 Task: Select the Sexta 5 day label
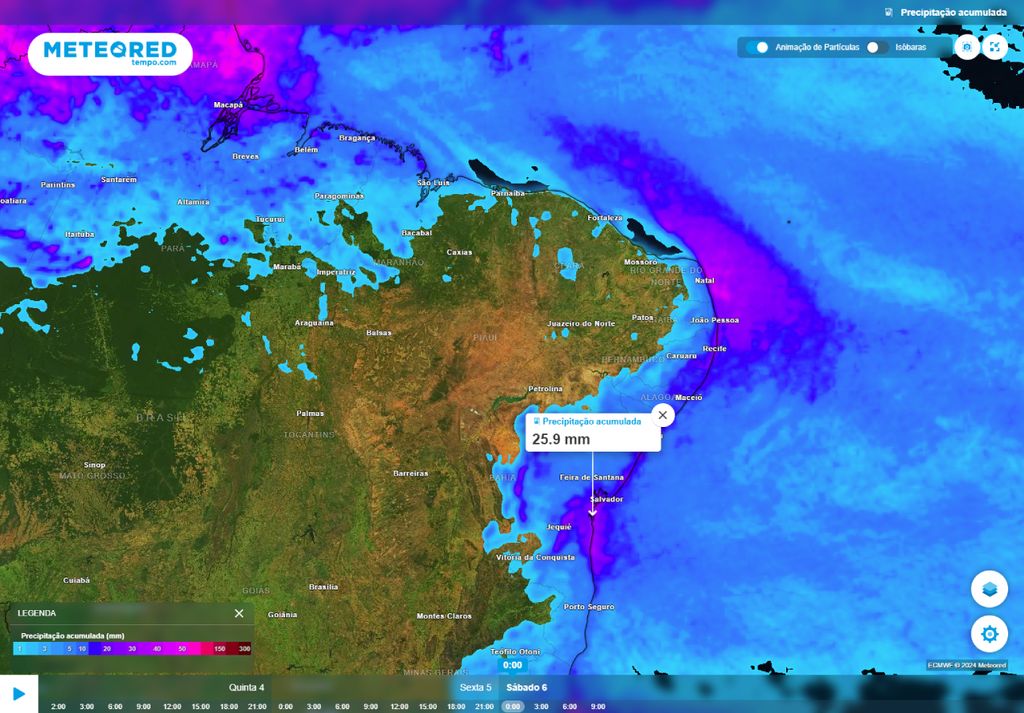(475, 687)
